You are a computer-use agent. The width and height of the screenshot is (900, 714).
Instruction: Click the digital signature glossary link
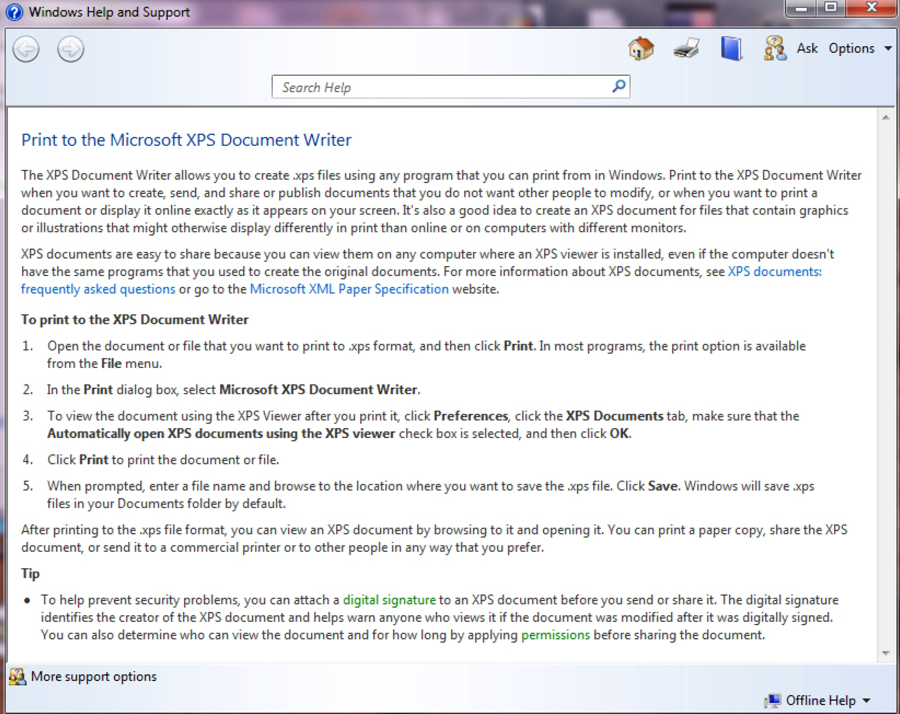point(389,600)
